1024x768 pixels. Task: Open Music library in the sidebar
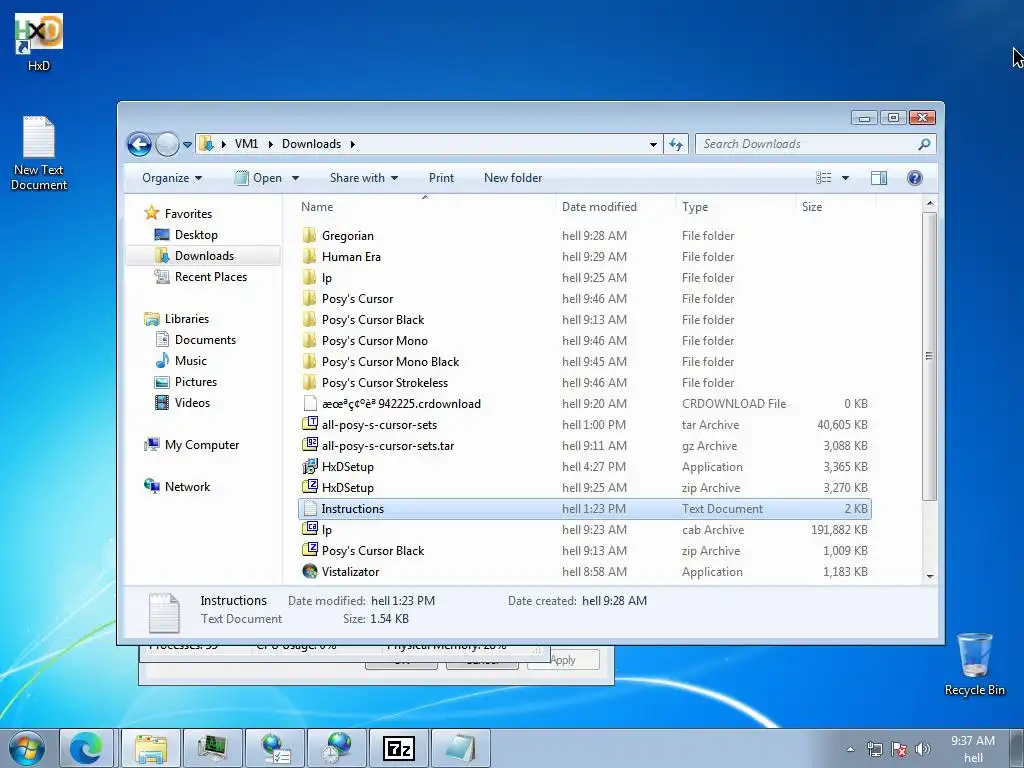click(x=190, y=360)
